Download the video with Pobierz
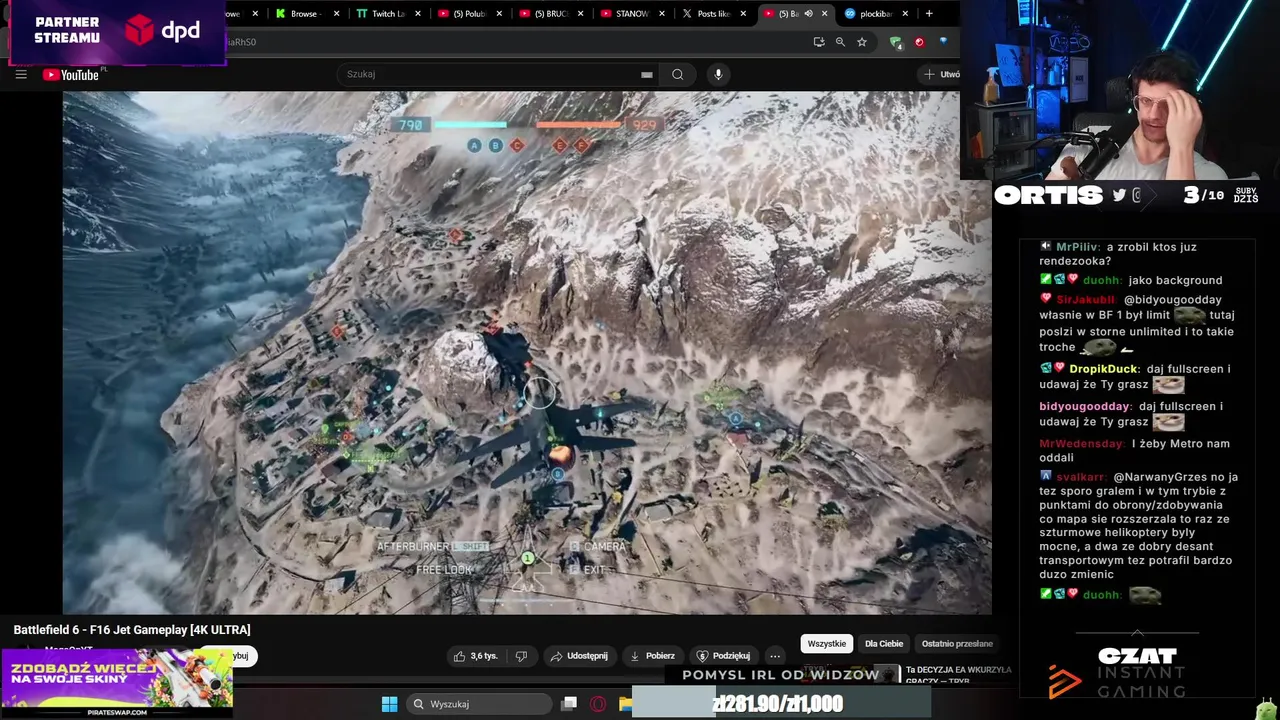Screen dimensions: 1280x720 pyautogui.click(x=652, y=656)
